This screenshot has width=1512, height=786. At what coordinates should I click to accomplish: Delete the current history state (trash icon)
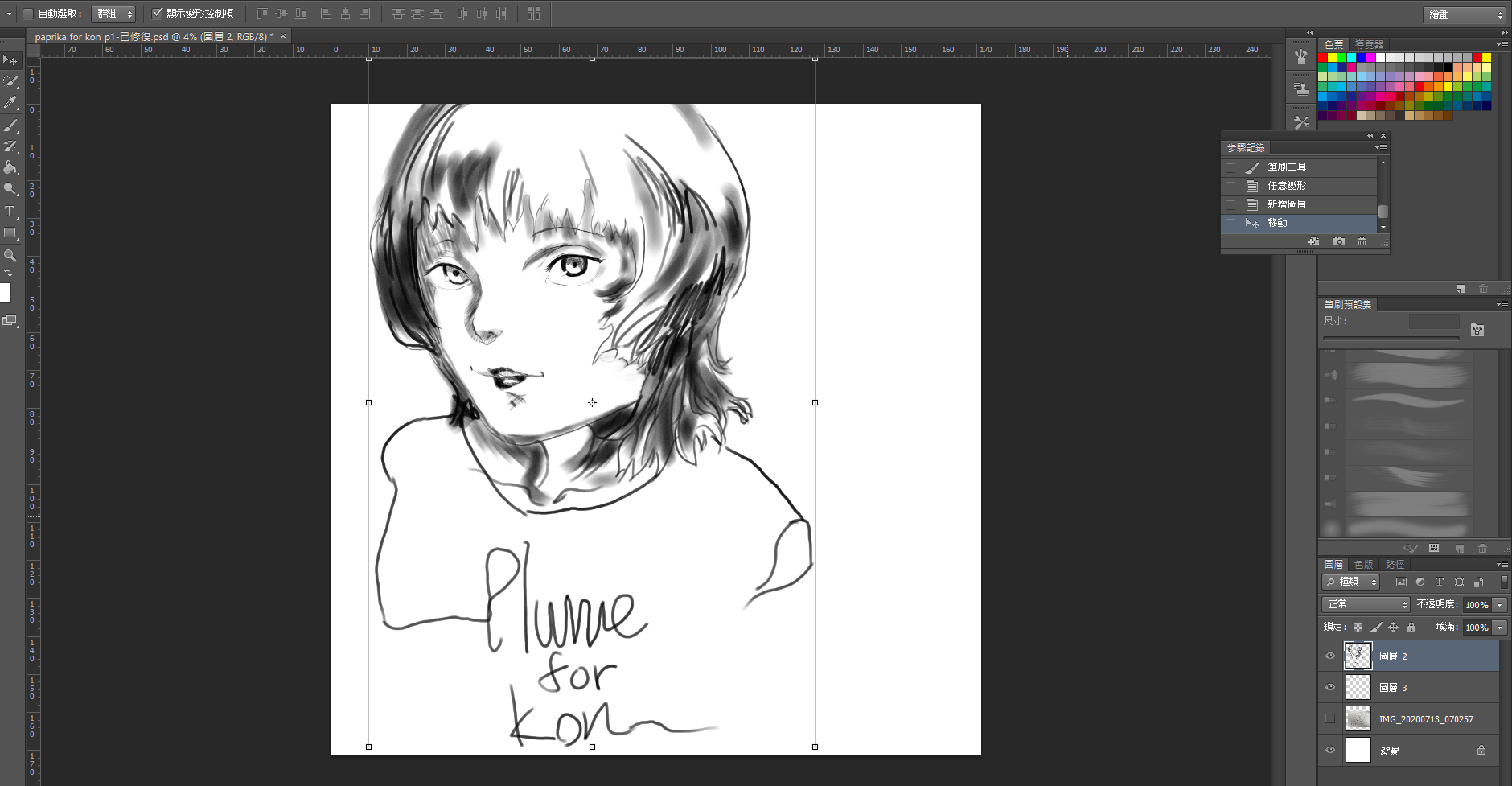(x=1362, y=241)
